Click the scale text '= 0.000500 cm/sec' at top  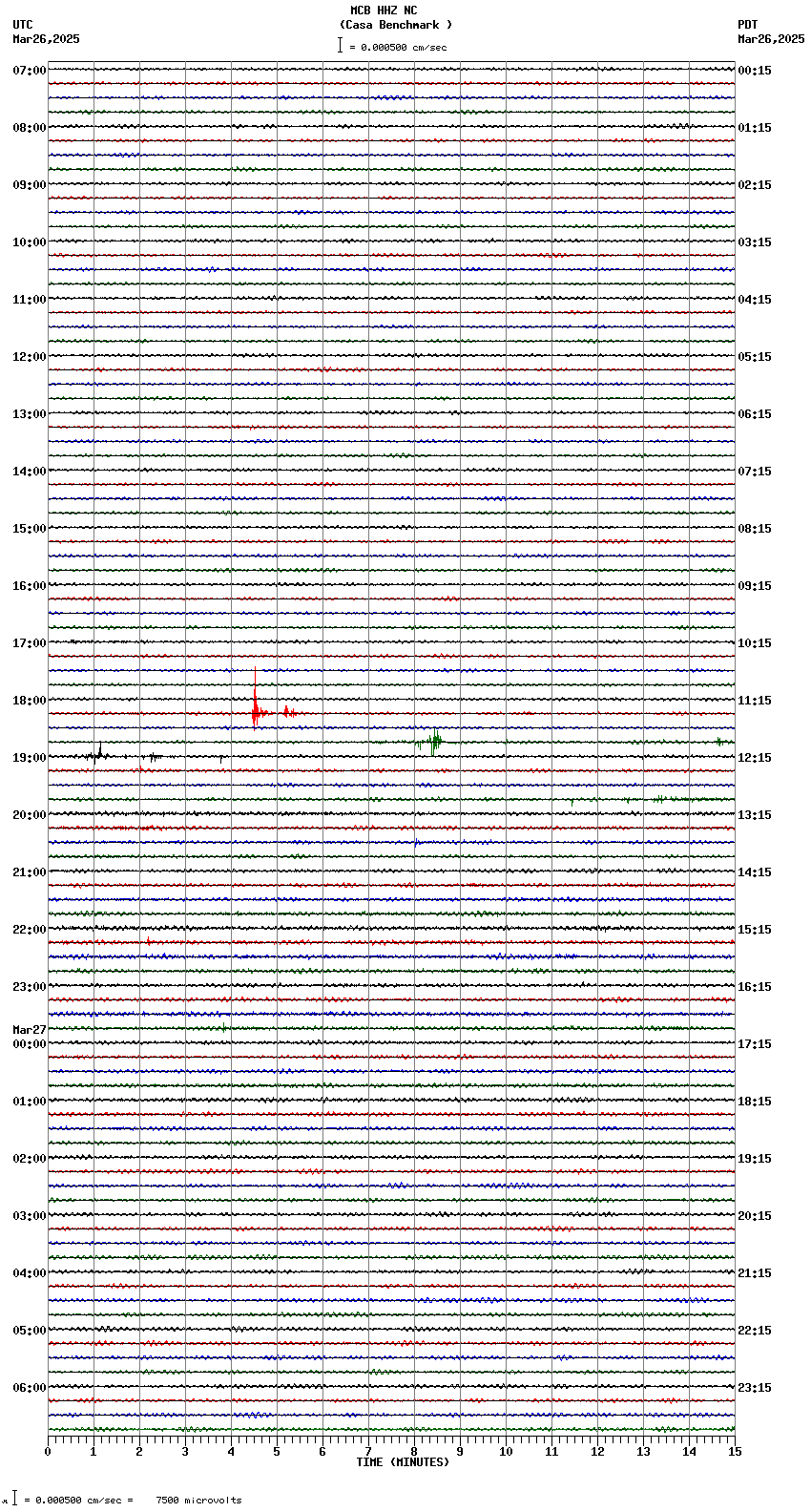click(x=398, y=47)
